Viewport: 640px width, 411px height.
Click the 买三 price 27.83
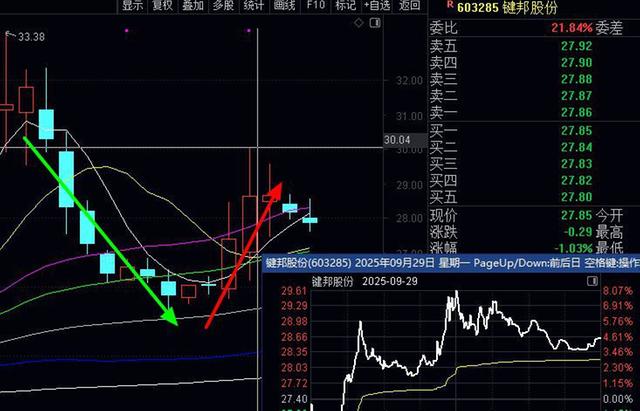coord(576,164)
